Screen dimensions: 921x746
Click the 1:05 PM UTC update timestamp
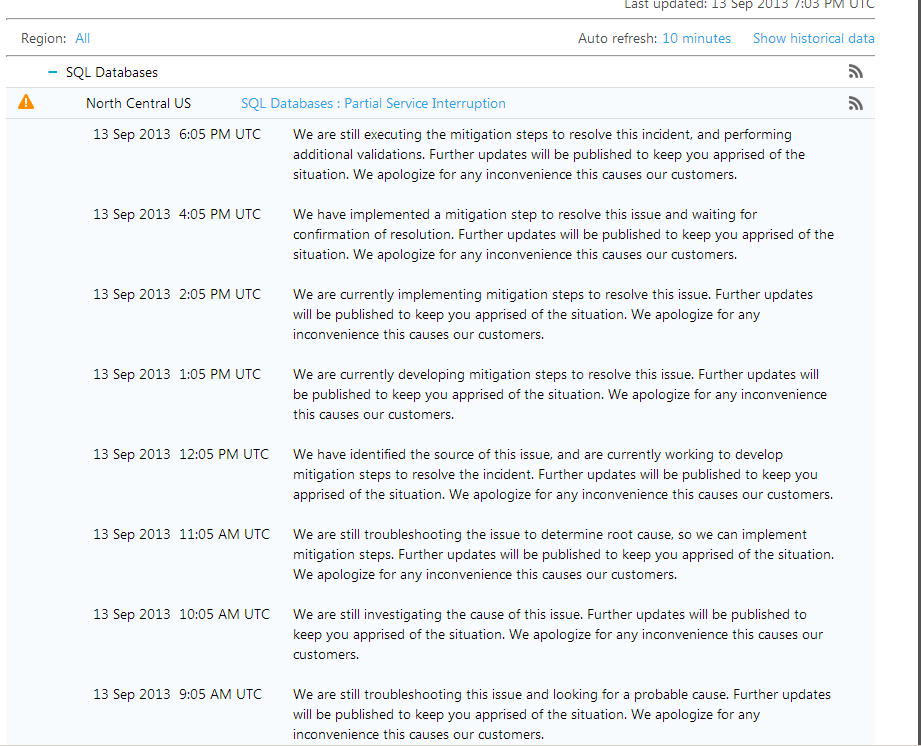click(x=177, y=374)
